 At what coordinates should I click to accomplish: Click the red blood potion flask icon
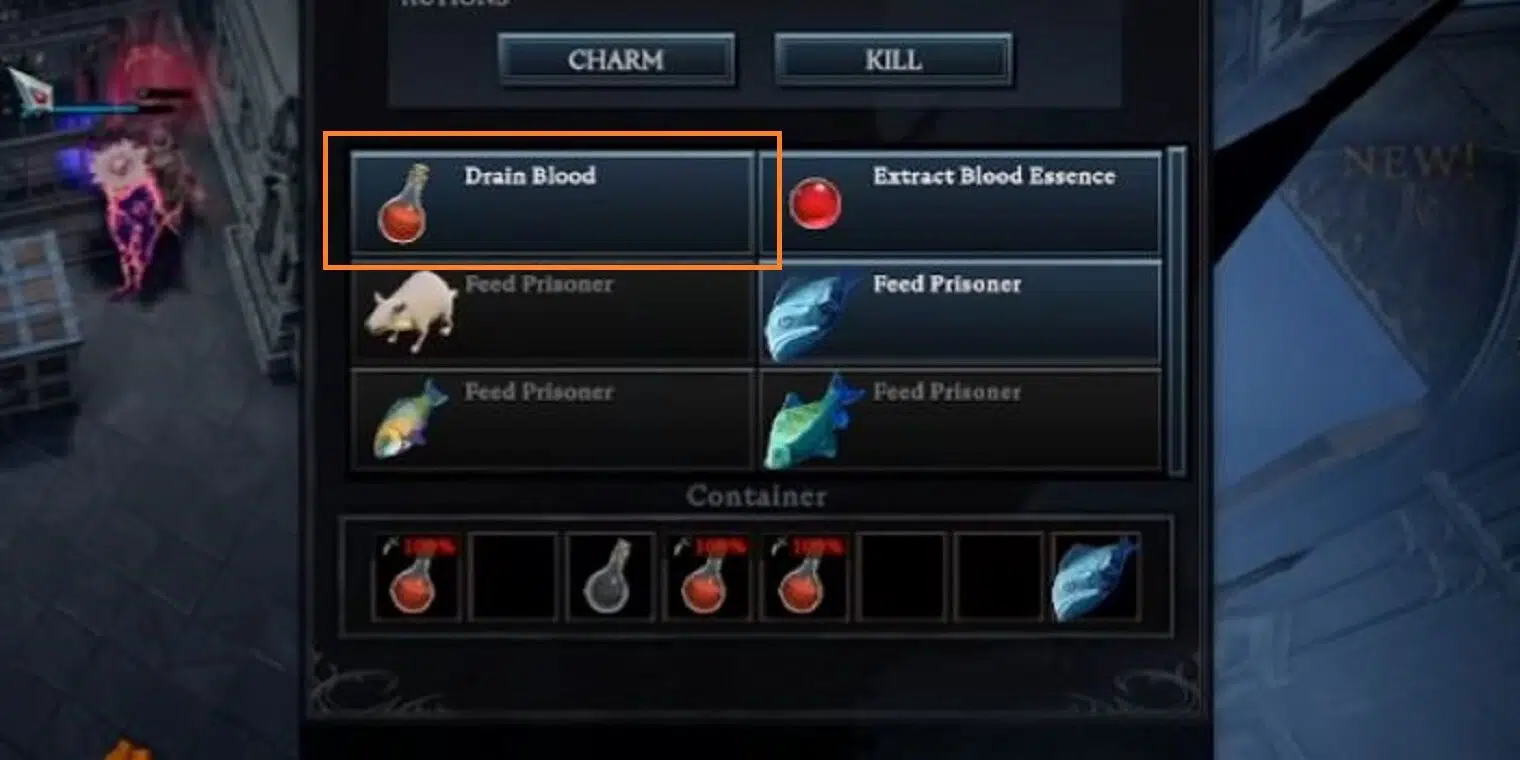coord(402,205)
